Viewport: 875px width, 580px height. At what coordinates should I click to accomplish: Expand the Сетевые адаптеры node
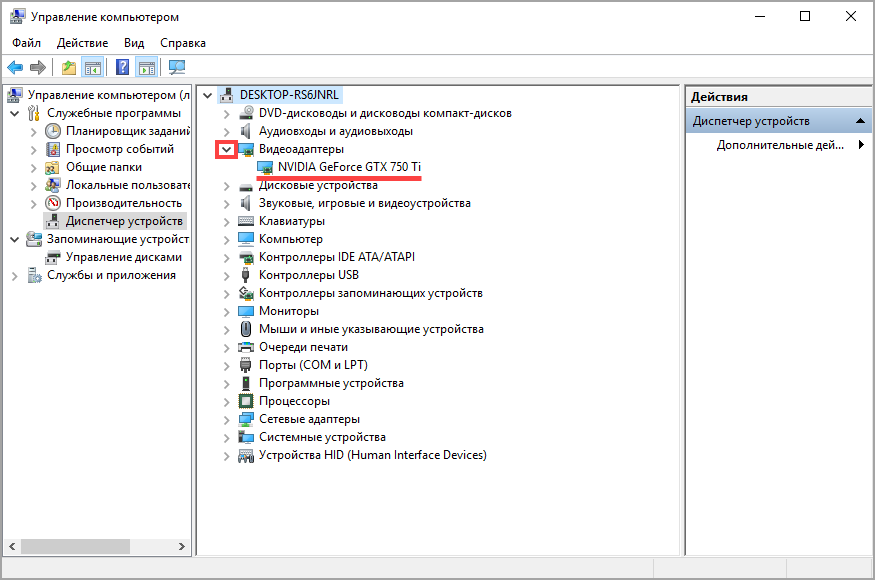(227, 419)
